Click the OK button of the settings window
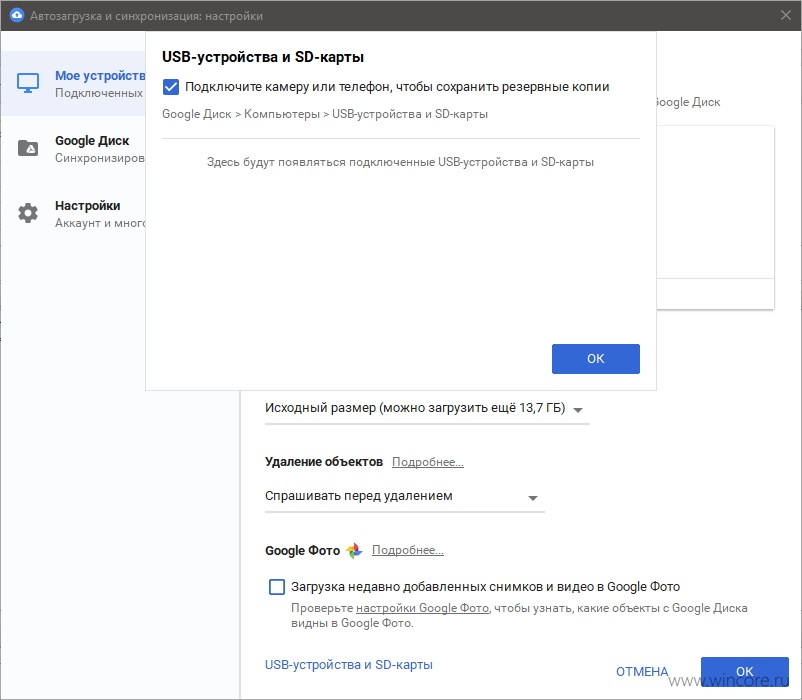 click(x=744, y=671)
